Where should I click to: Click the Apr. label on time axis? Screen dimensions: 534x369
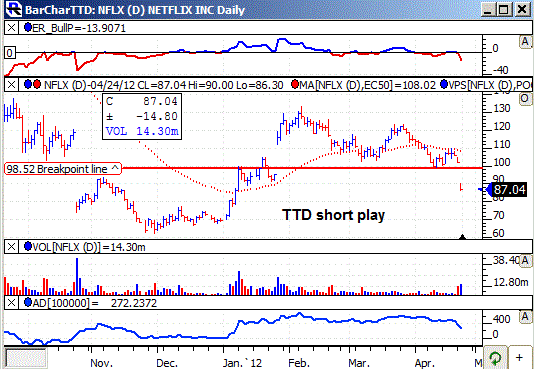(425, 363)
